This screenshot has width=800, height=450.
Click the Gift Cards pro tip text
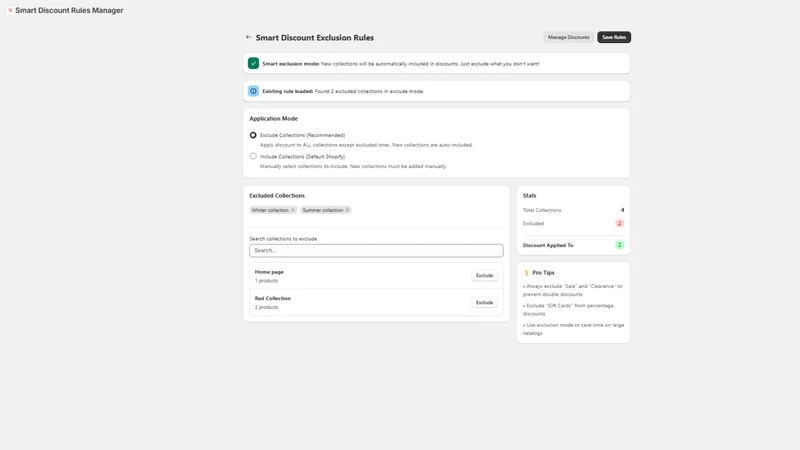(x=568, y=310)
